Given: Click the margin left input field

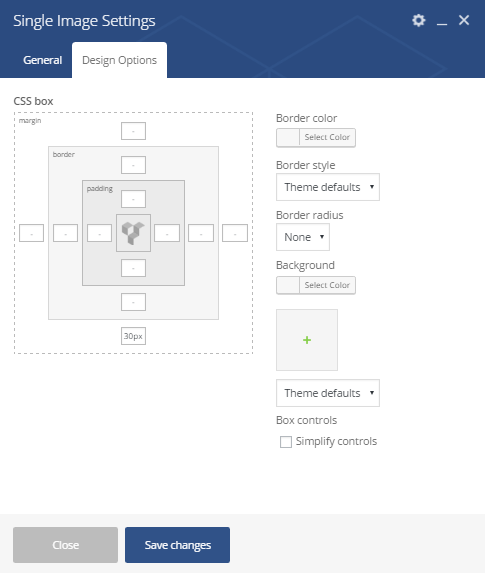Looking at the screenshot, I should [31, 233].
